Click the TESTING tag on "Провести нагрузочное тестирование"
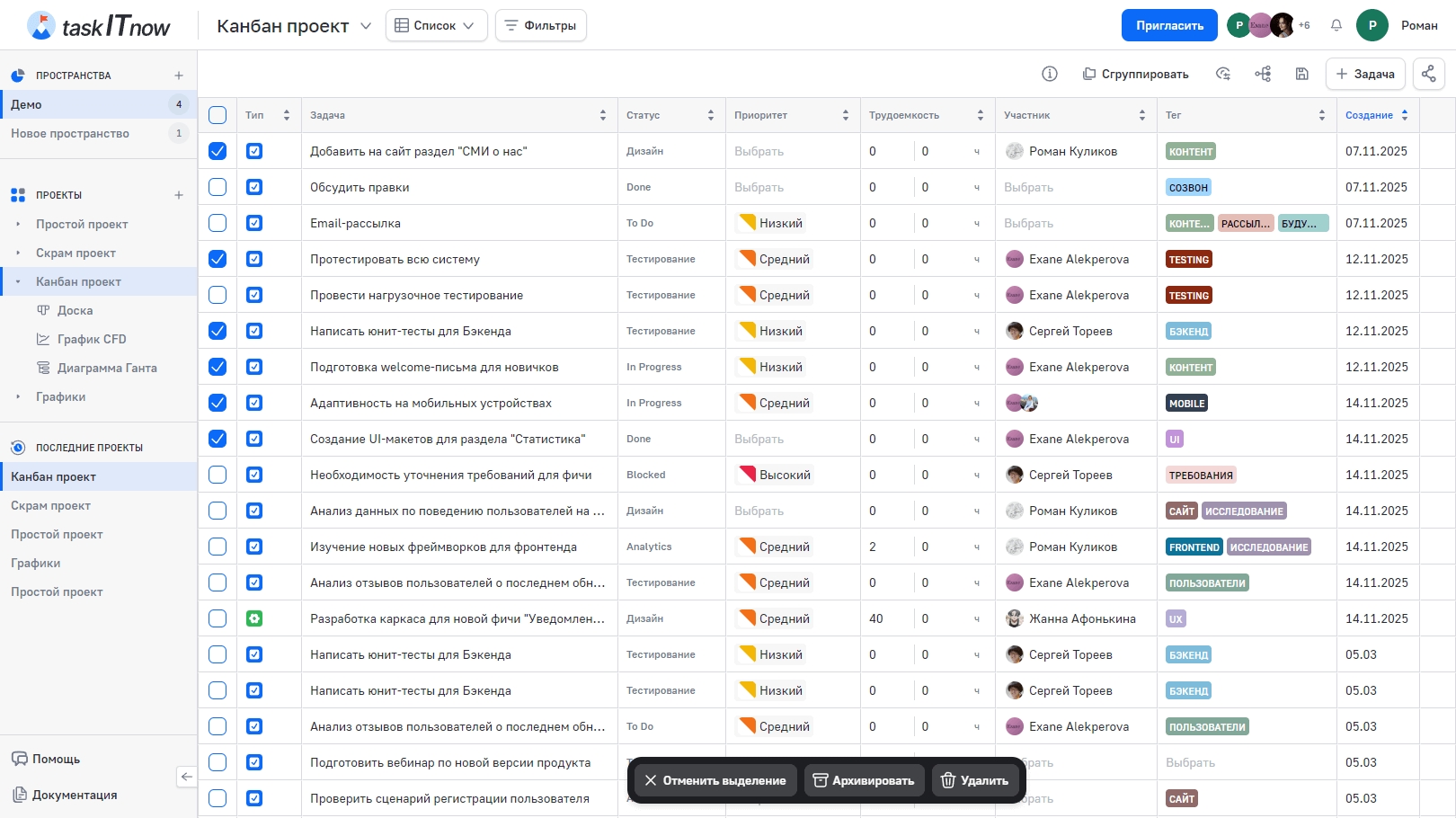Screen dimensions: 1456x818 pyautogui.click(x=1188, y=295)
